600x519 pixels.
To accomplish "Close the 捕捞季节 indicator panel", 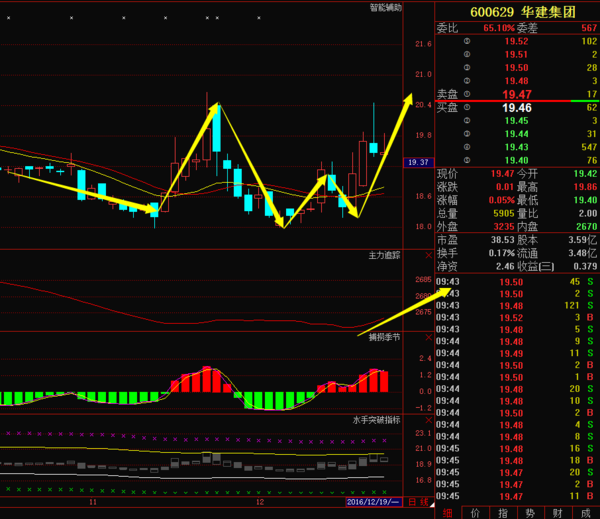I will [429, 338].
